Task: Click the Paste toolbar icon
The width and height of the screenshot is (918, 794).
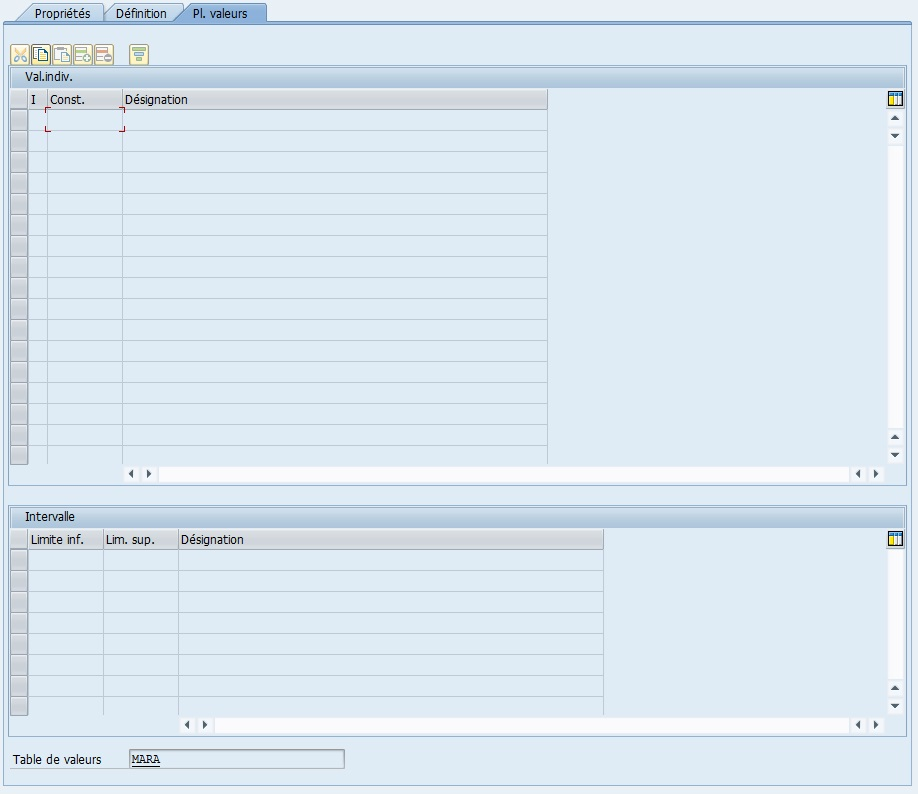Action: click(62, 55)
